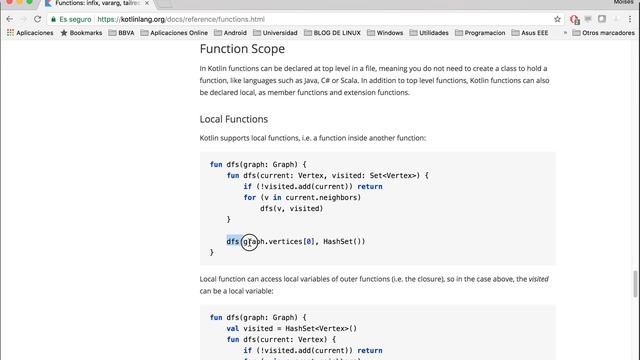Open a new browser tab
Screen dimensions: 640x360
pos(165,3)
